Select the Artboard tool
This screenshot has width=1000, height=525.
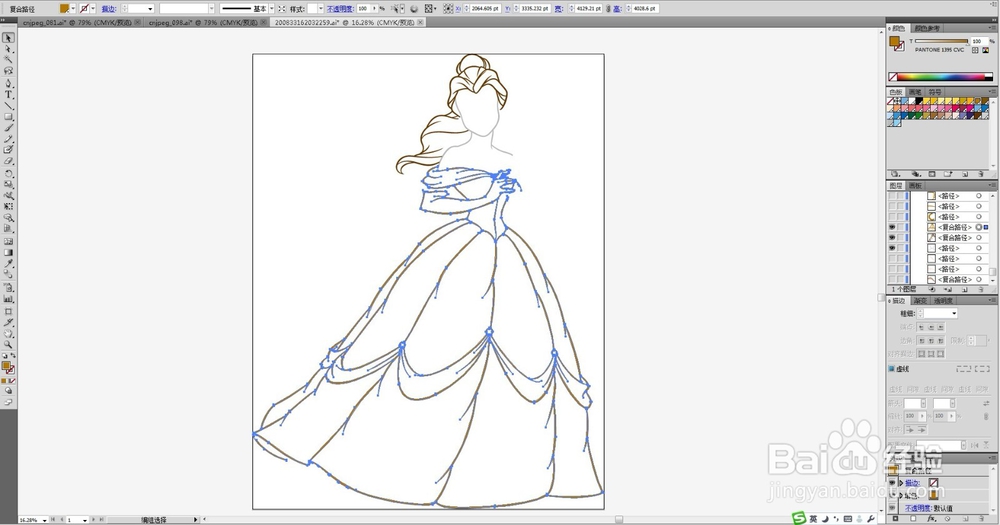click(8, 311)
